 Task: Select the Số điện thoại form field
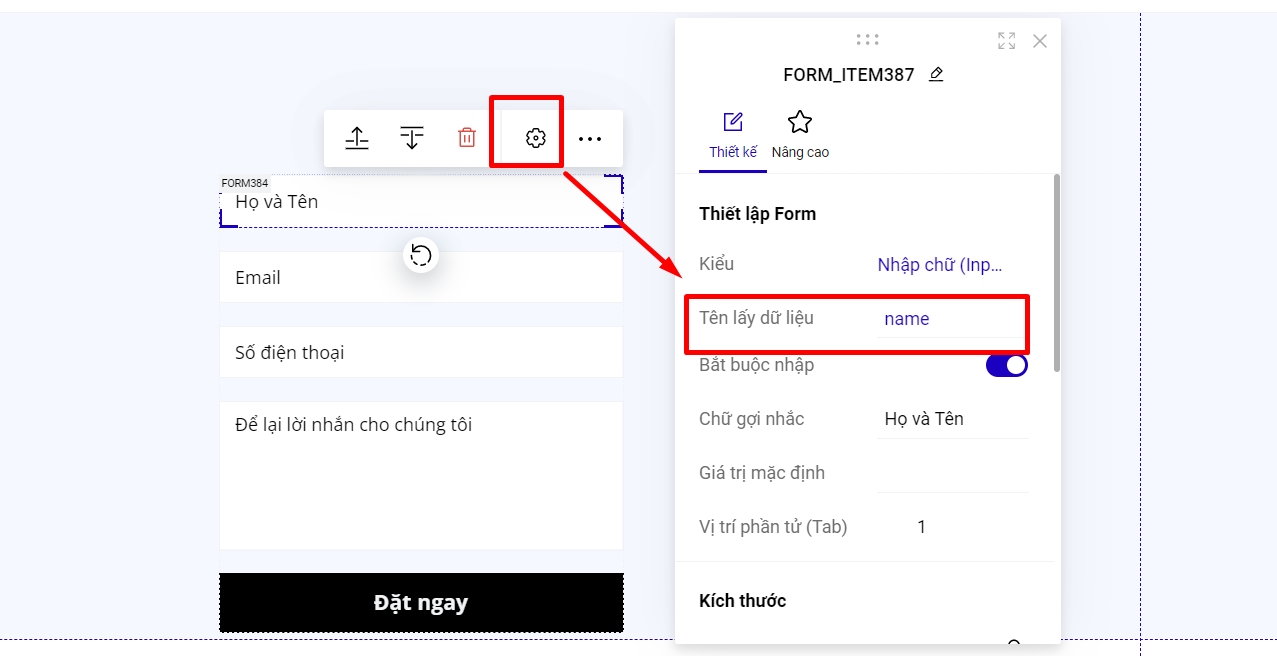tap(421, 352)
